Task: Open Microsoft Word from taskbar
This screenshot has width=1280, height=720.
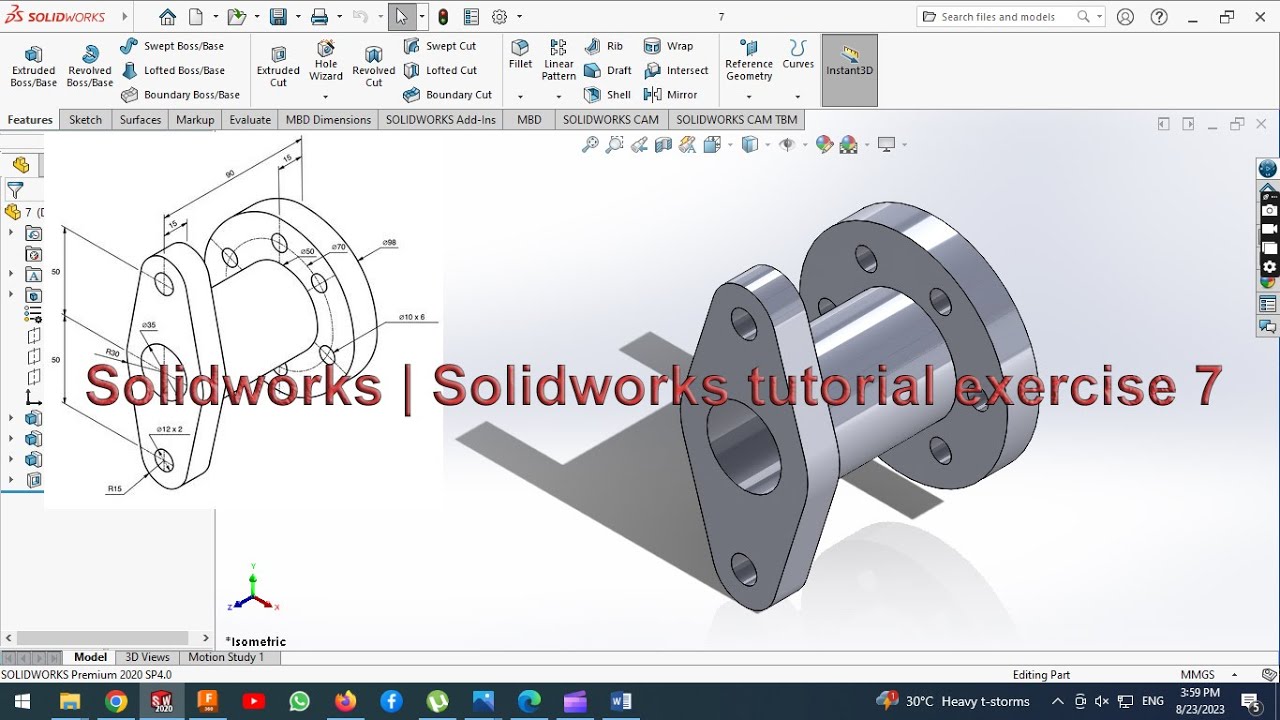Action: pos(621,701)
